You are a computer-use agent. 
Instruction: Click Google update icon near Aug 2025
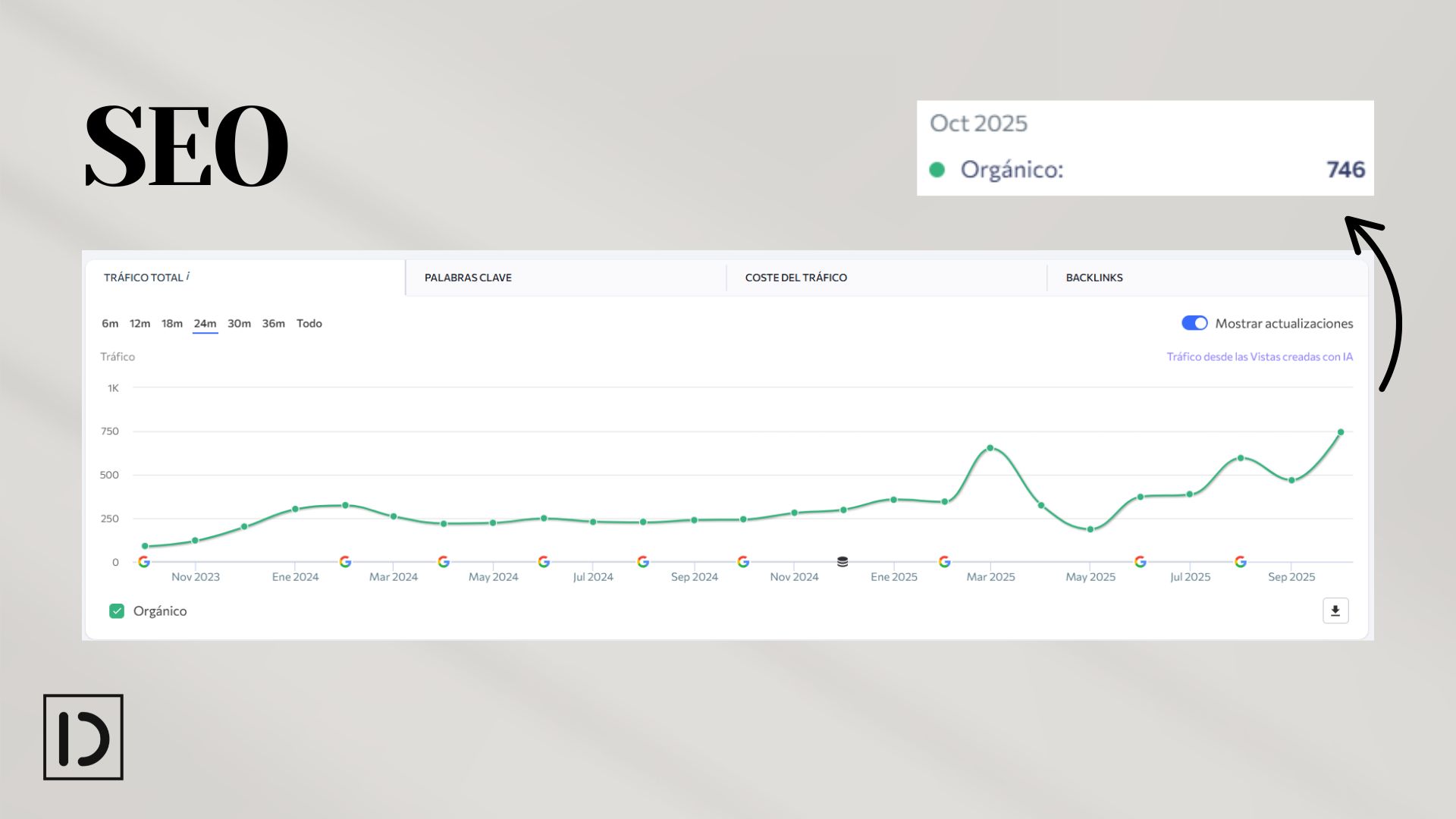point(1241,562)
